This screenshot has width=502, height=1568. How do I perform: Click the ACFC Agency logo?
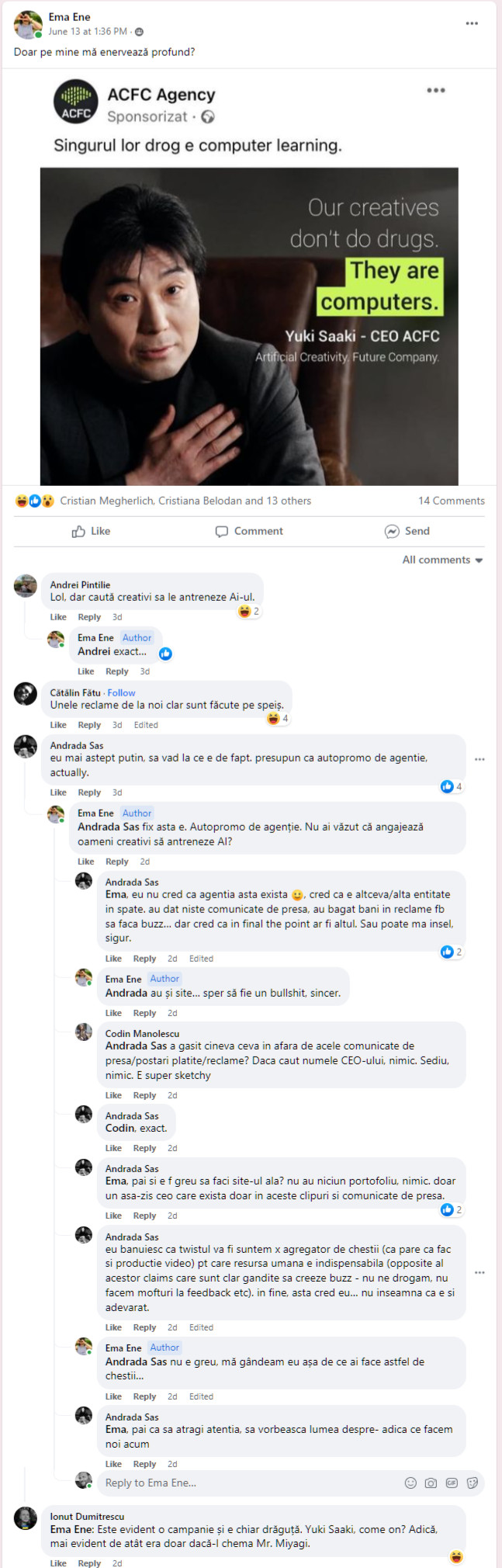point(75,102)
